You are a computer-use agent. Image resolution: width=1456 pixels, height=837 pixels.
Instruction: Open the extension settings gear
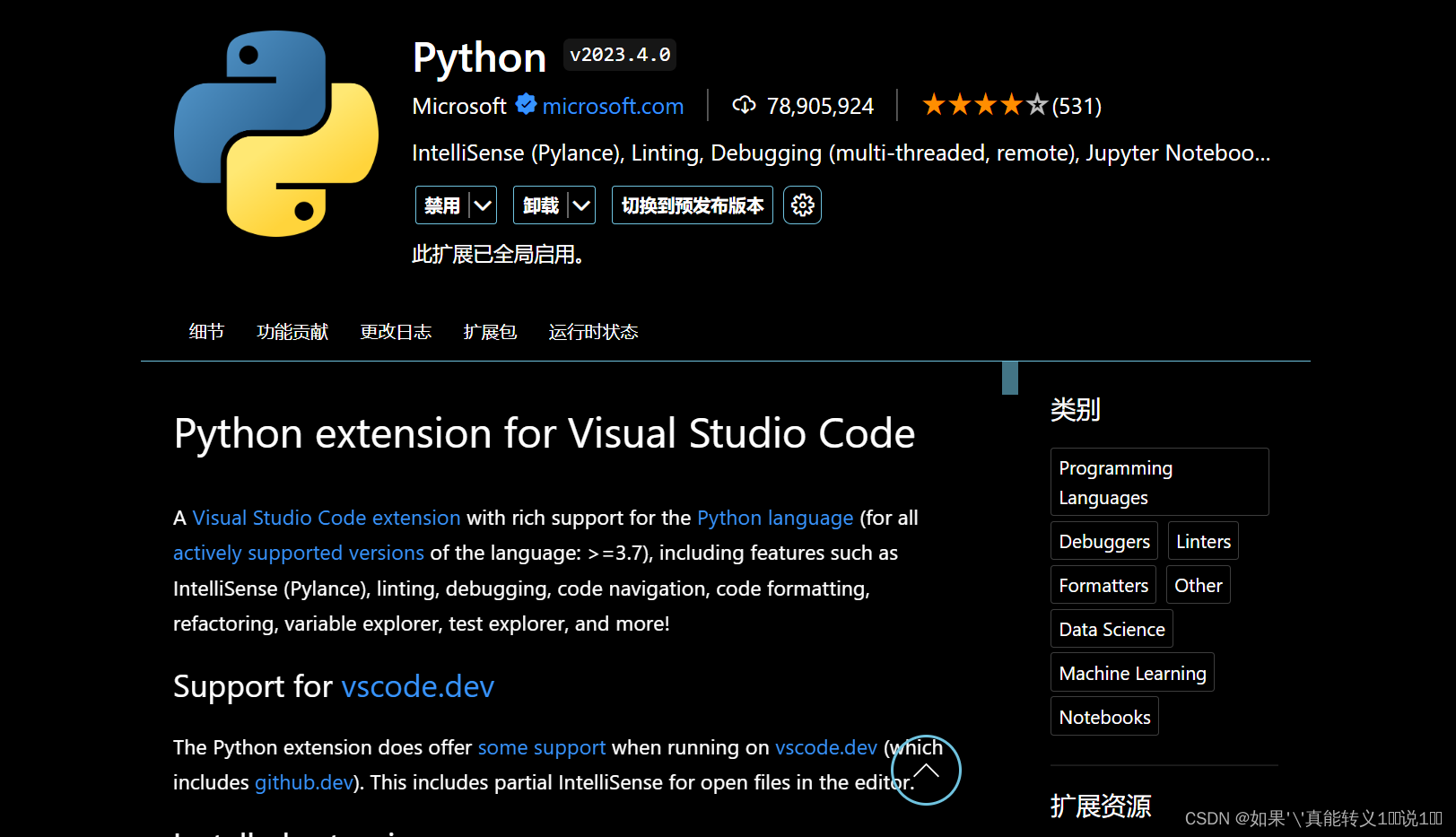(802, 205)
